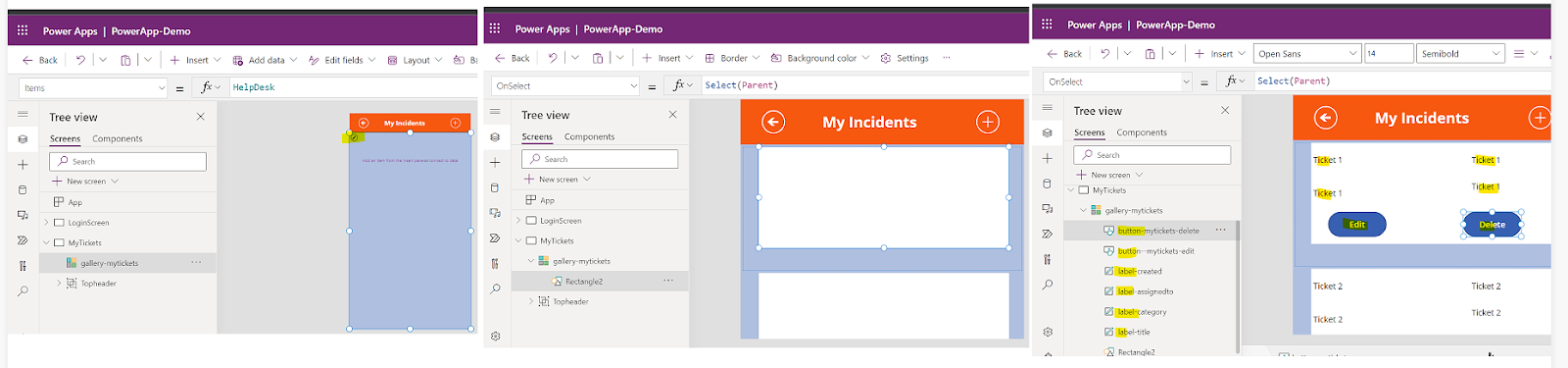Screen dimensions: 1568x368
Task: Click formula bar containing HelpDesk
Action: click(350, 87)
